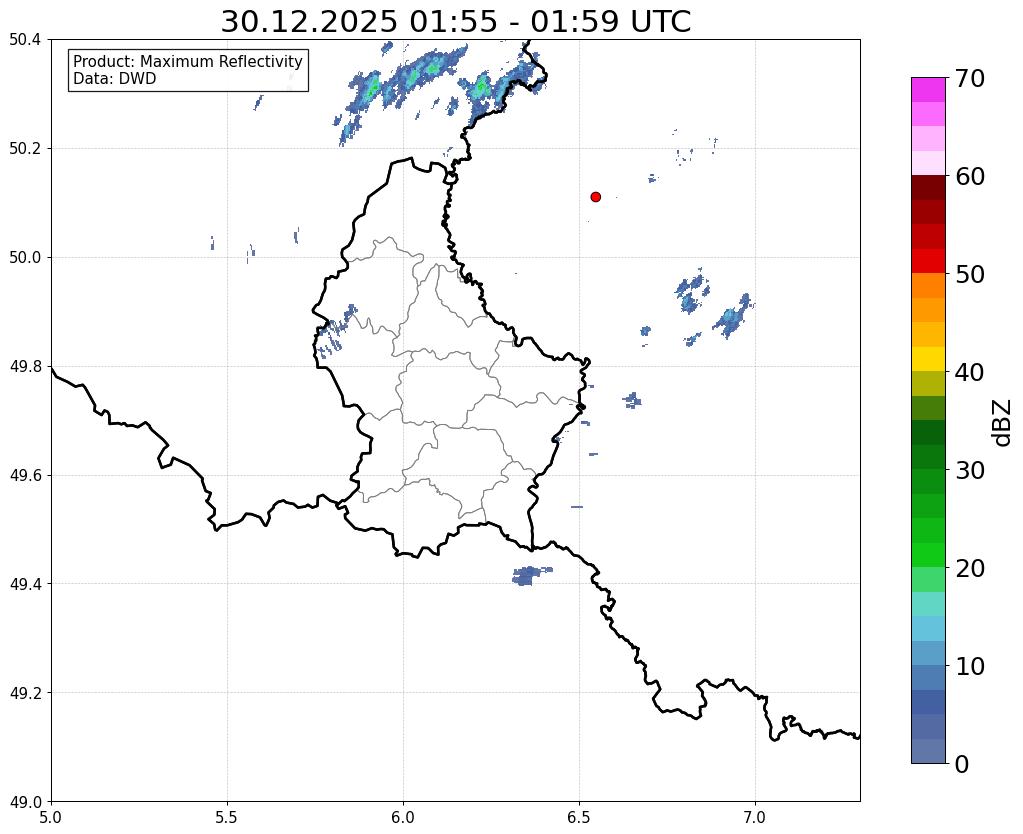The image size is (1023, 834).
Task: Click the radar echo patch south of Luxembourg border
Action: (x=531, y=576)
